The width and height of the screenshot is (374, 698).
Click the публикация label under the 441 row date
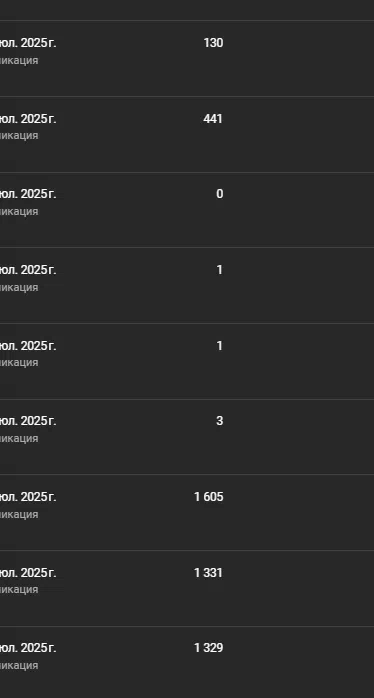(19, 135)
